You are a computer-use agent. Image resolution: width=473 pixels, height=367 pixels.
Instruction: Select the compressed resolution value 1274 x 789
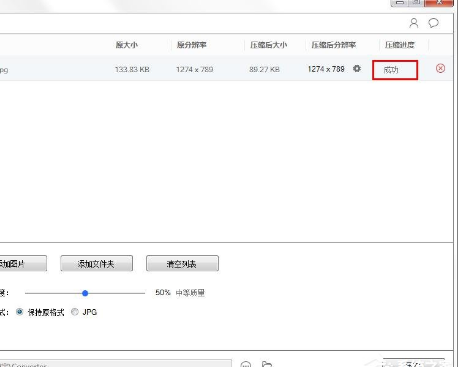[326, 69]
